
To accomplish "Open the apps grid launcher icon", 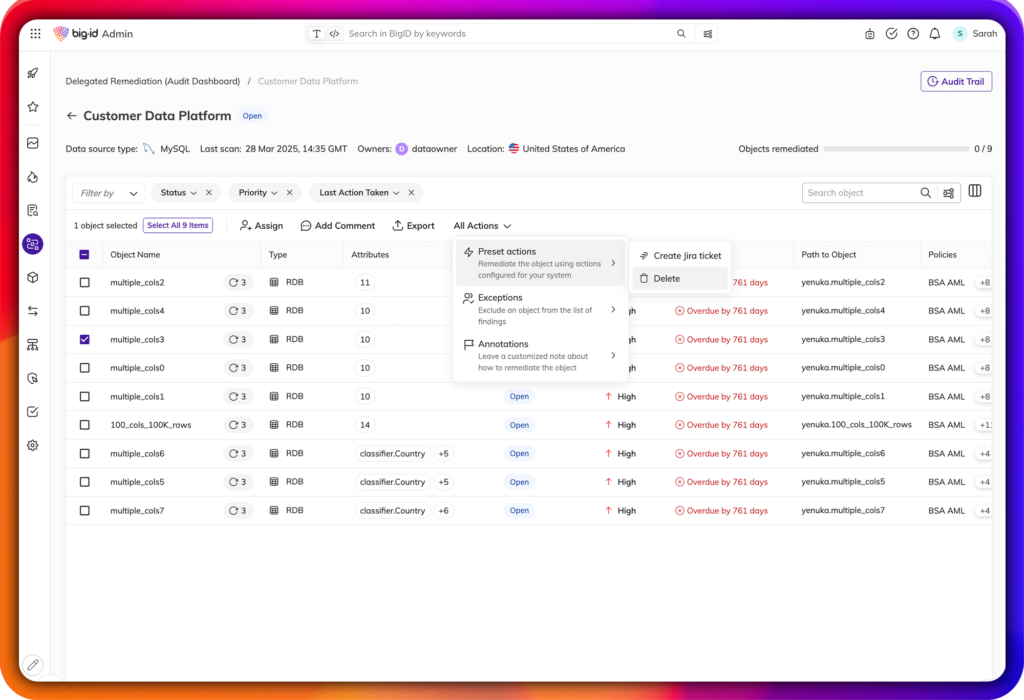I will click(35, 33).
